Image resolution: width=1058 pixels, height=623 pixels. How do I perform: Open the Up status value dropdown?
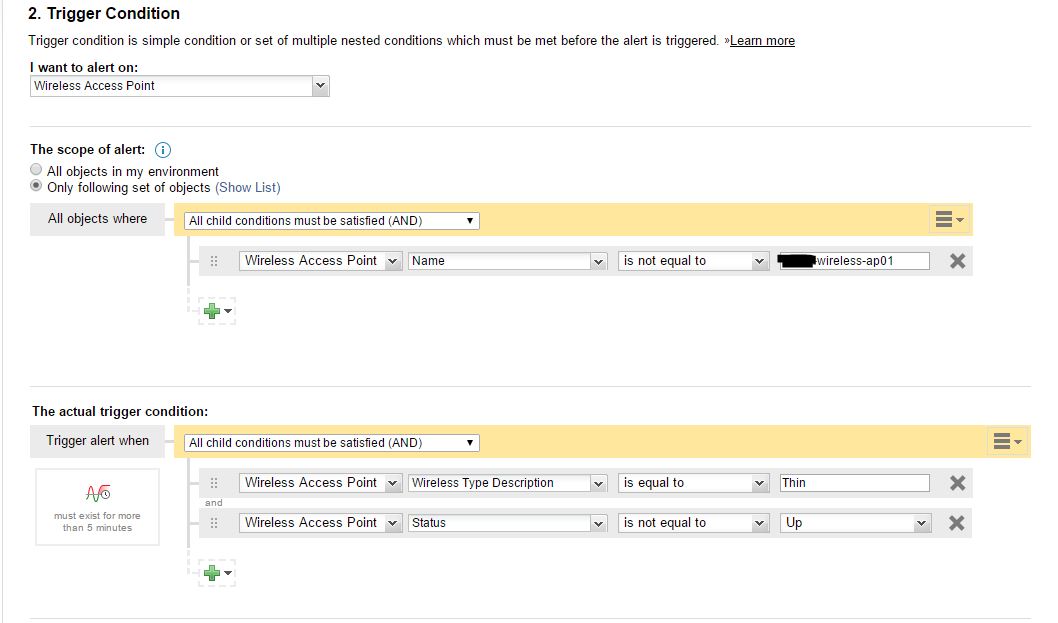(x=855, y=523)
